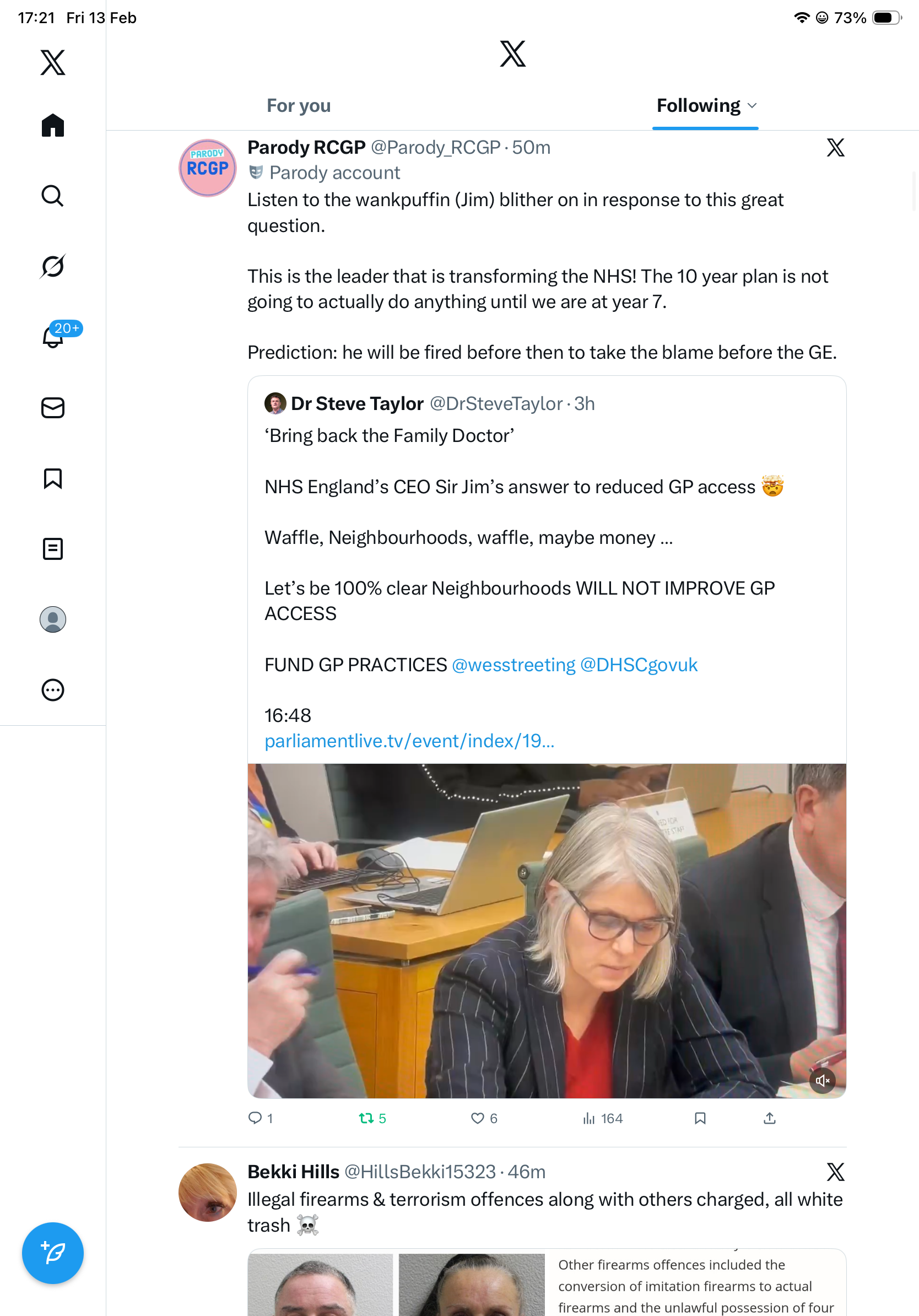
Task: Open the Parody RCGP profile avatar
Action: (x=207, y=168)
